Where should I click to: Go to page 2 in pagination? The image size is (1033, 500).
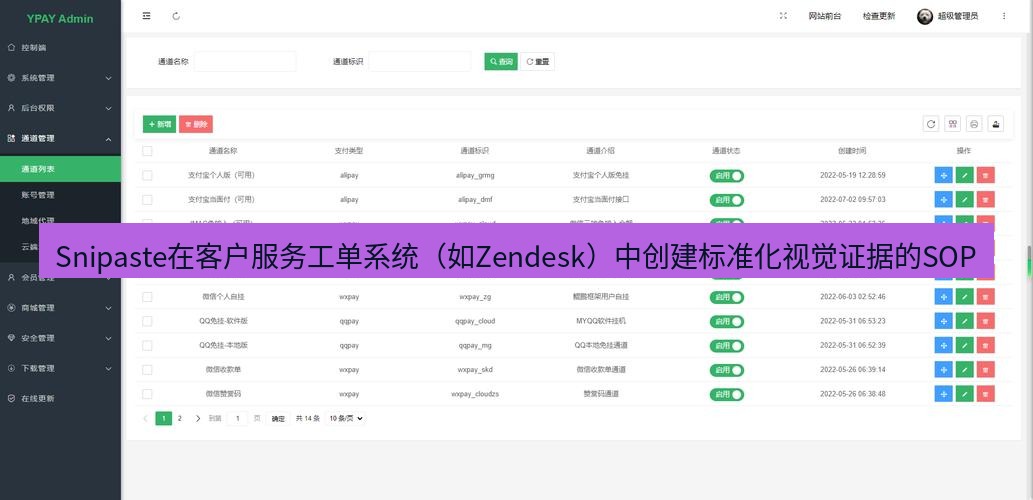coord(179,418)
